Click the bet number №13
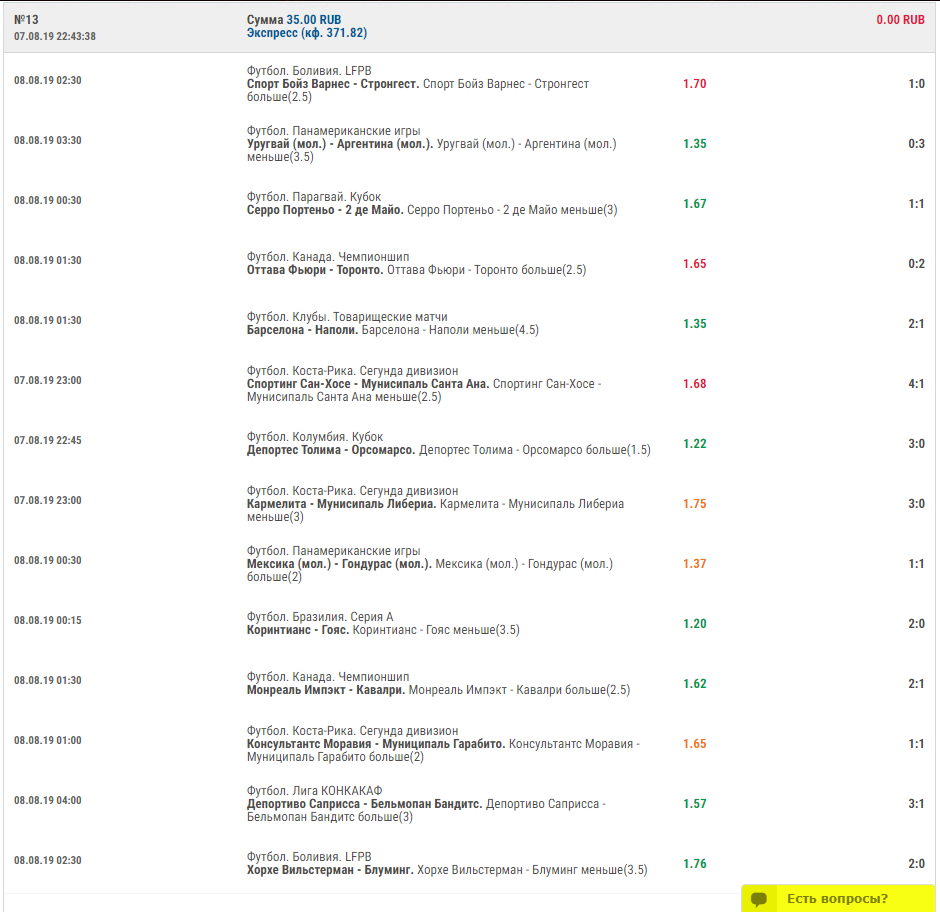Image resolution: width=940 pixels, height=912 pixels. tap(26, 20)
